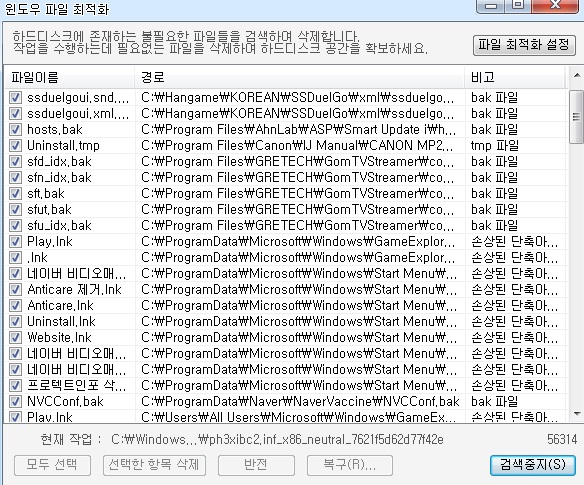Click the list scrollbar down arrow
The height and width of the screenshot is (485, 584).
577,413
